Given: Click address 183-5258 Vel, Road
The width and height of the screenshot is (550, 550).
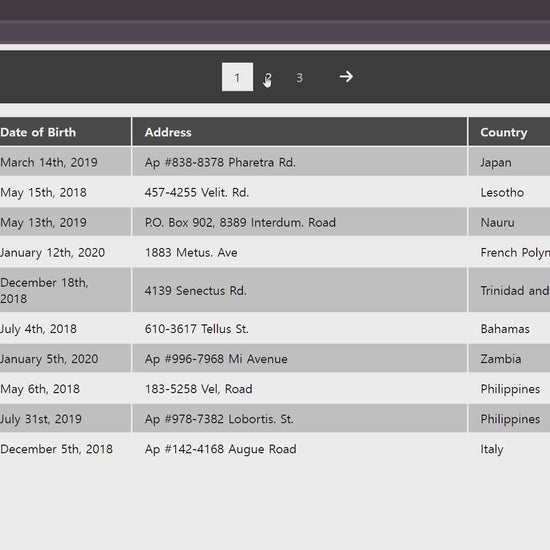Looking at the screenshot, I should 199,389.
